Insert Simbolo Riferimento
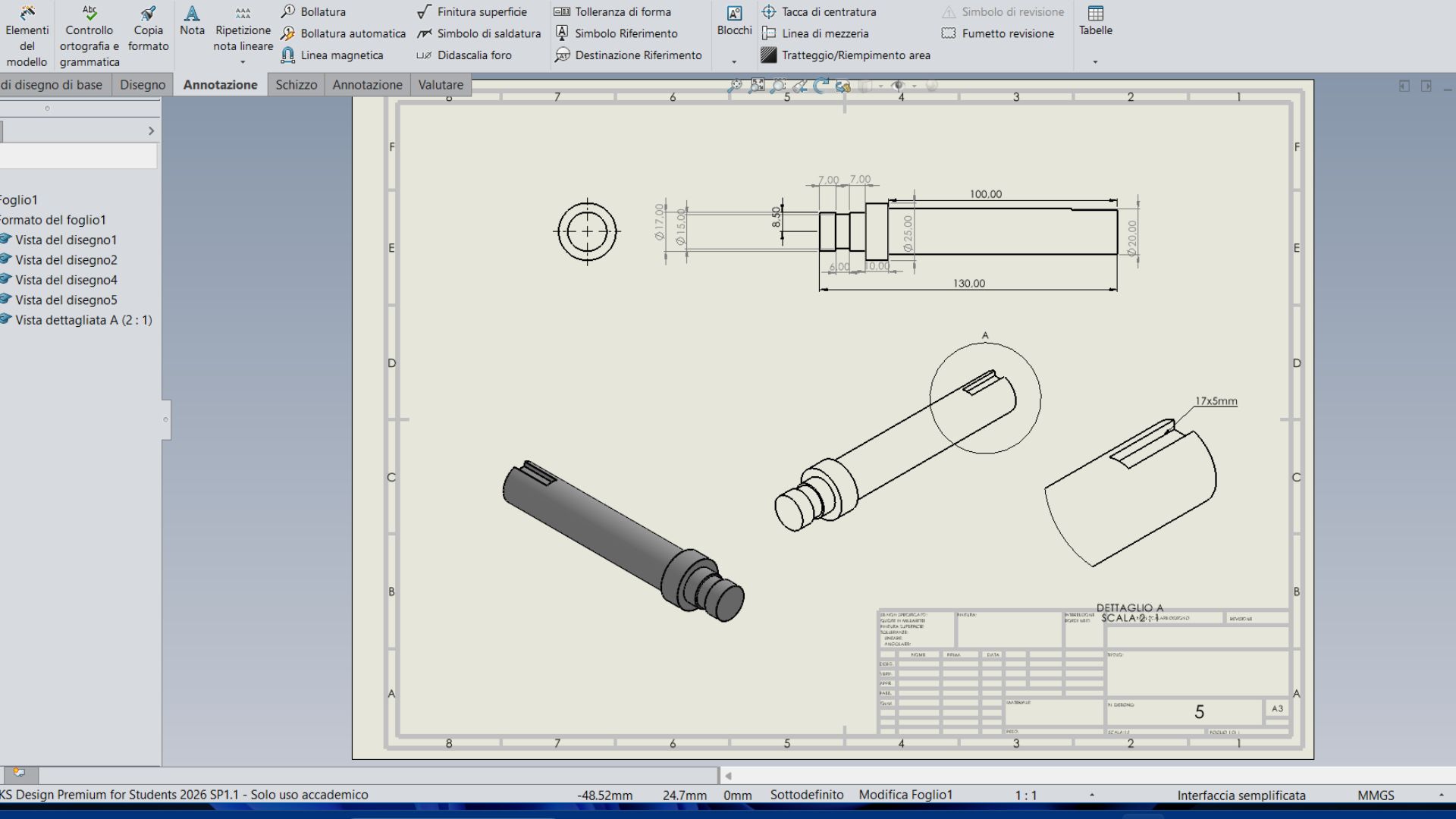This screenshot has height=819, width=1456. click(x=616, y=33)
